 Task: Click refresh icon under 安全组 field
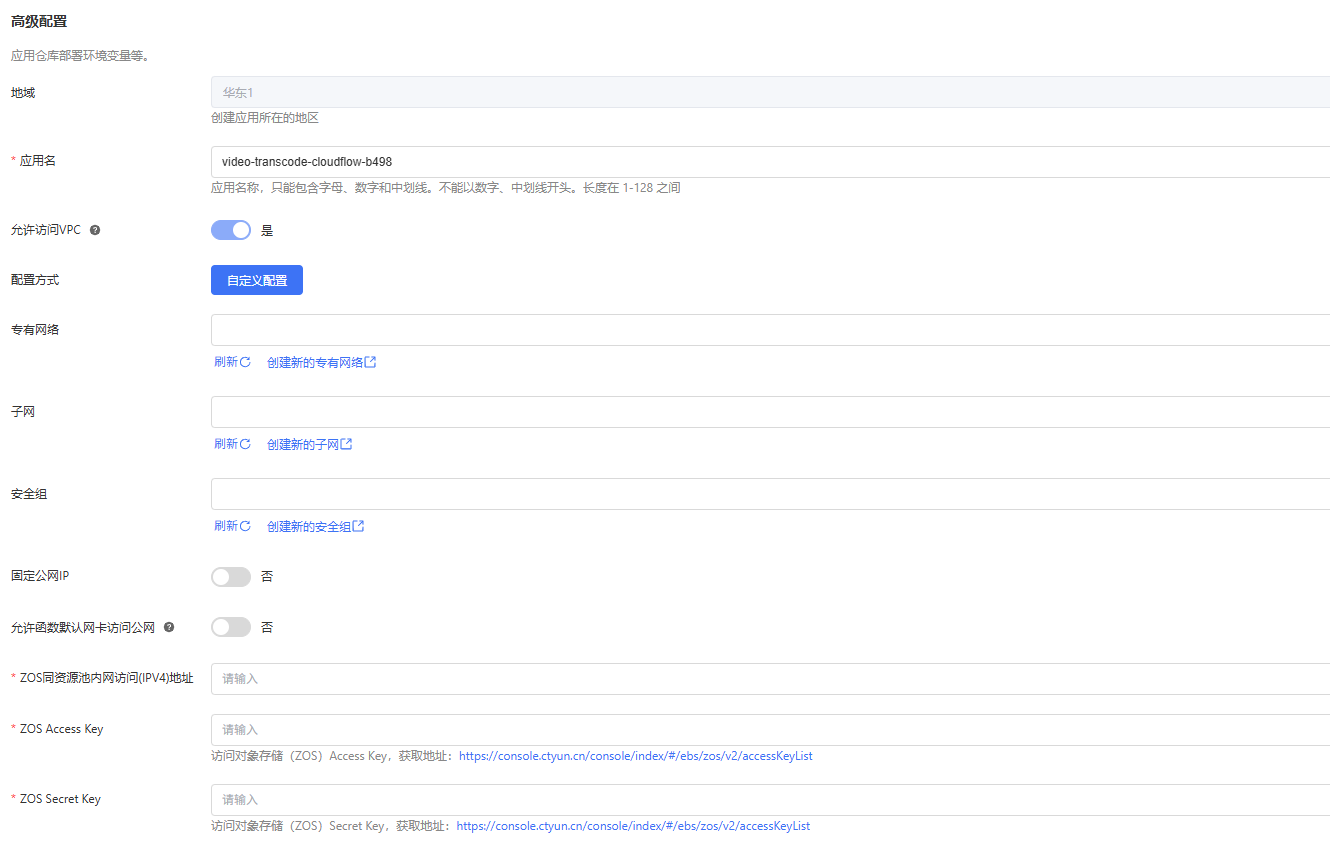(x=245, y=526)
